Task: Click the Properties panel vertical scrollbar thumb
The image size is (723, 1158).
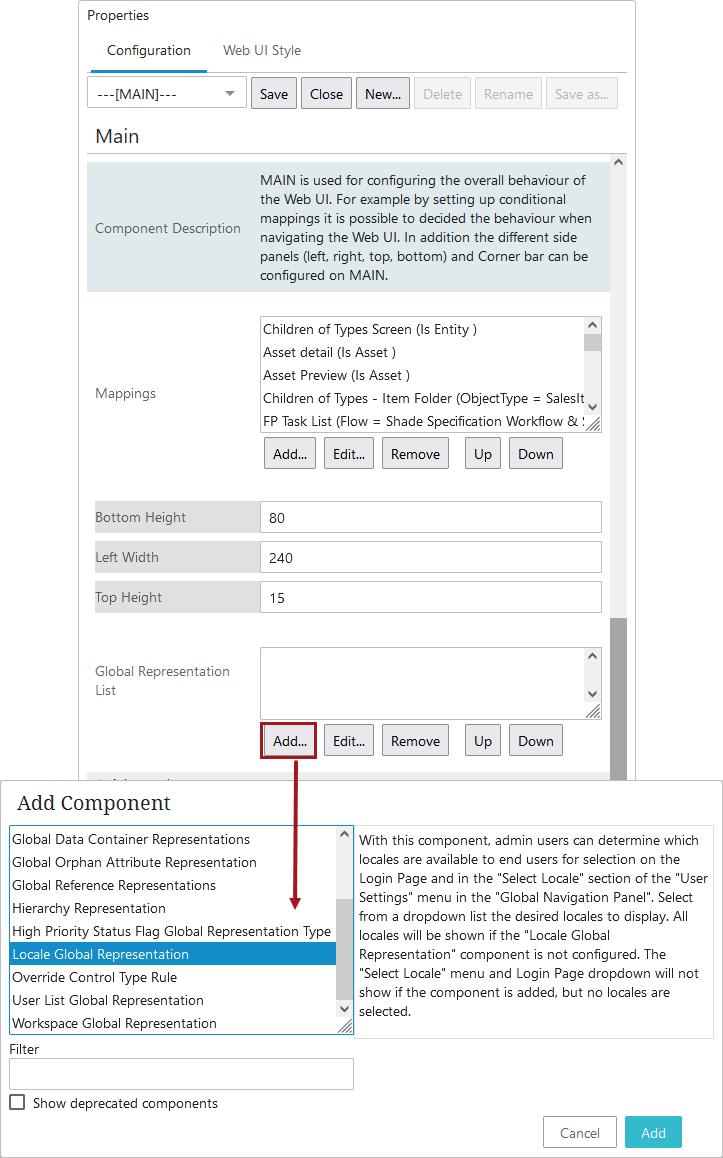Action: (618, 698)
